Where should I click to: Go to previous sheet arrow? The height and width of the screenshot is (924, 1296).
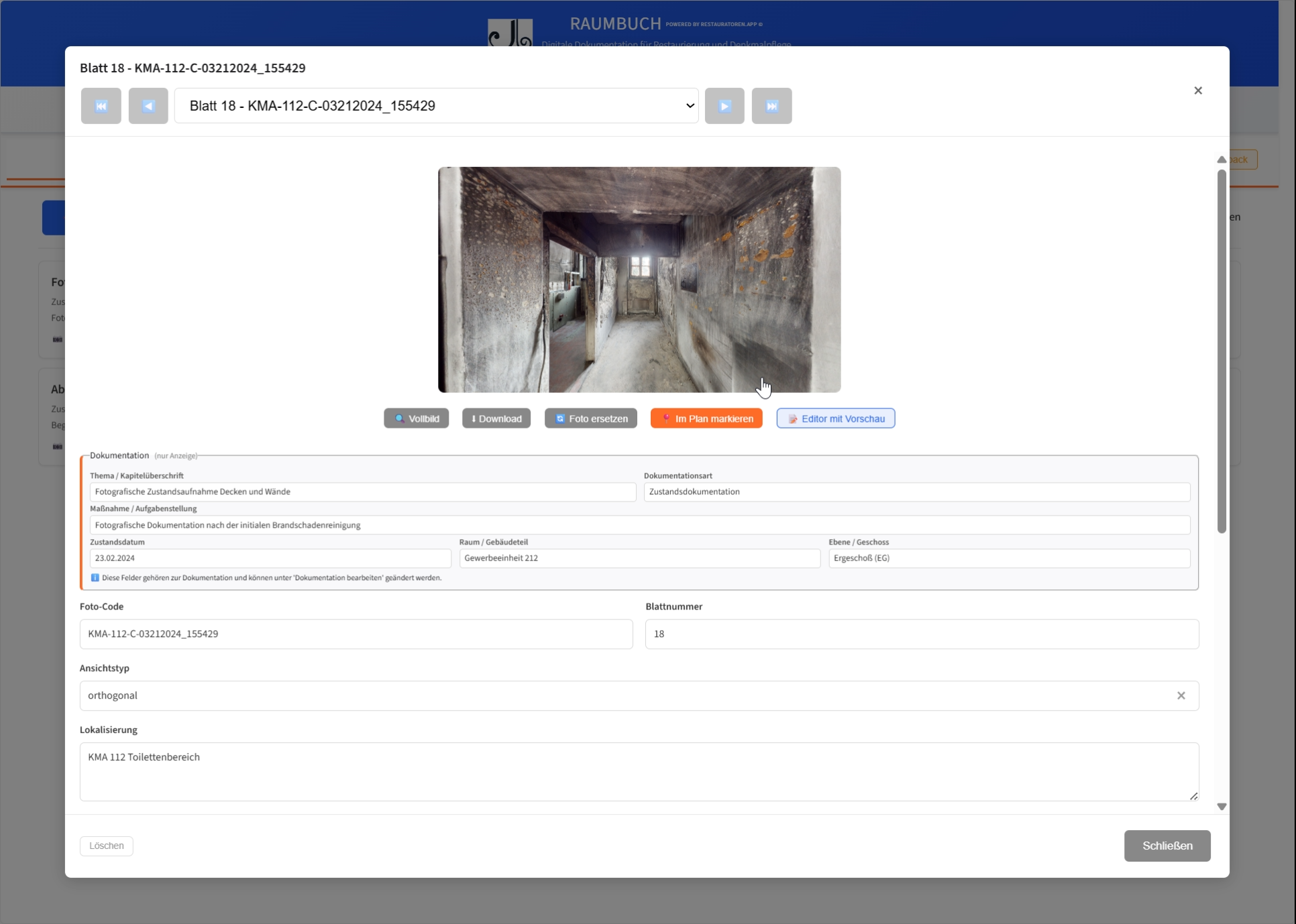coord(148,106)
